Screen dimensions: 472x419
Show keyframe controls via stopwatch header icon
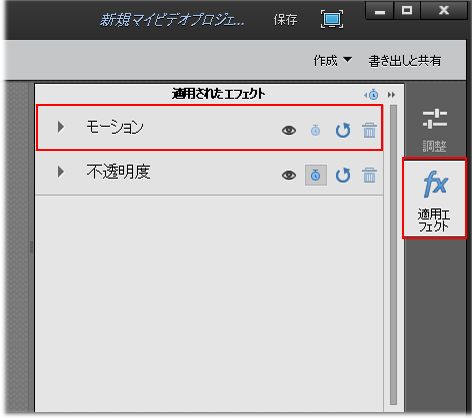click(x=371, y=95)
